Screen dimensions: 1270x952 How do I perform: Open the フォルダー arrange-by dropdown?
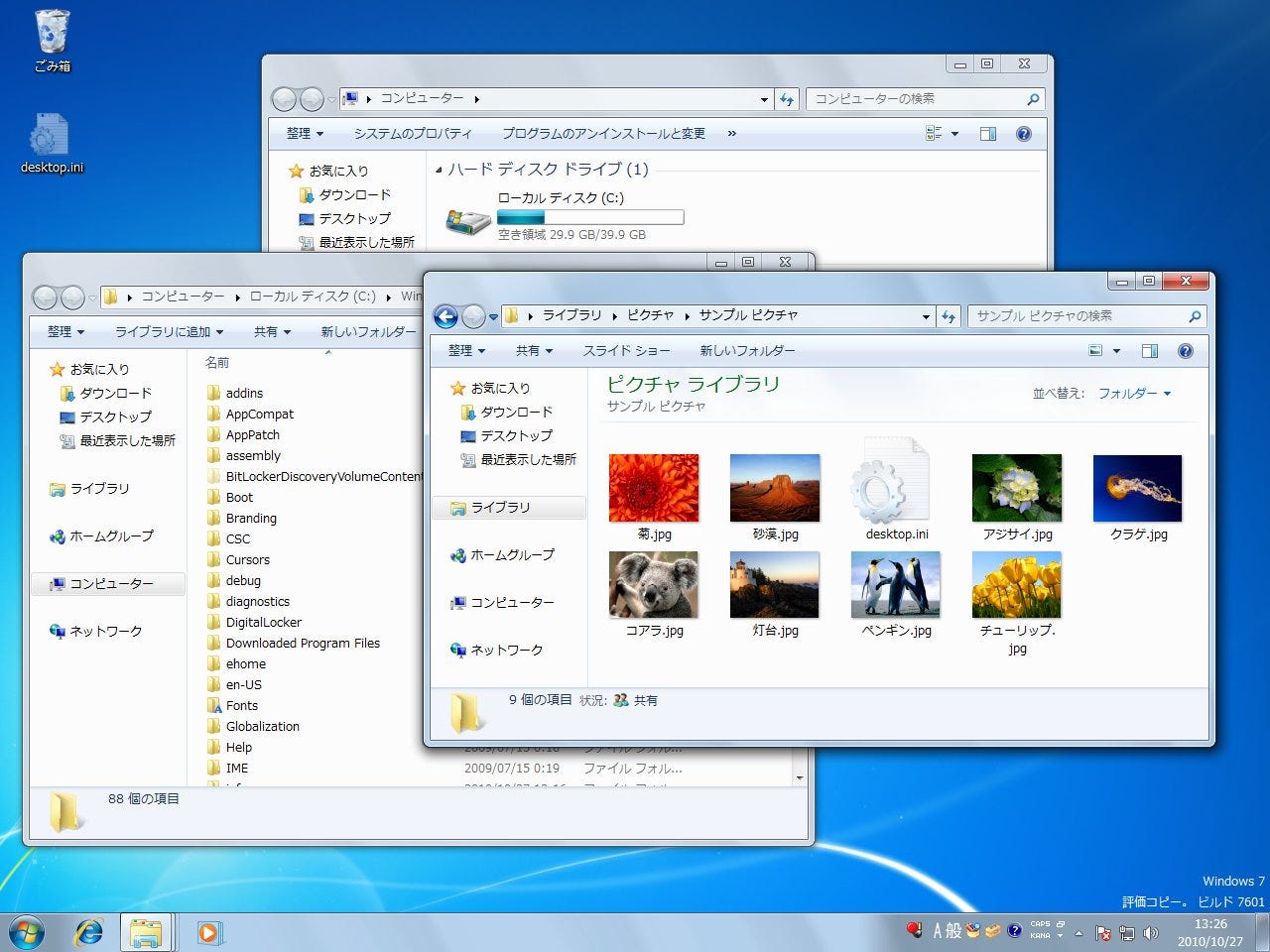click(1134, 394)
